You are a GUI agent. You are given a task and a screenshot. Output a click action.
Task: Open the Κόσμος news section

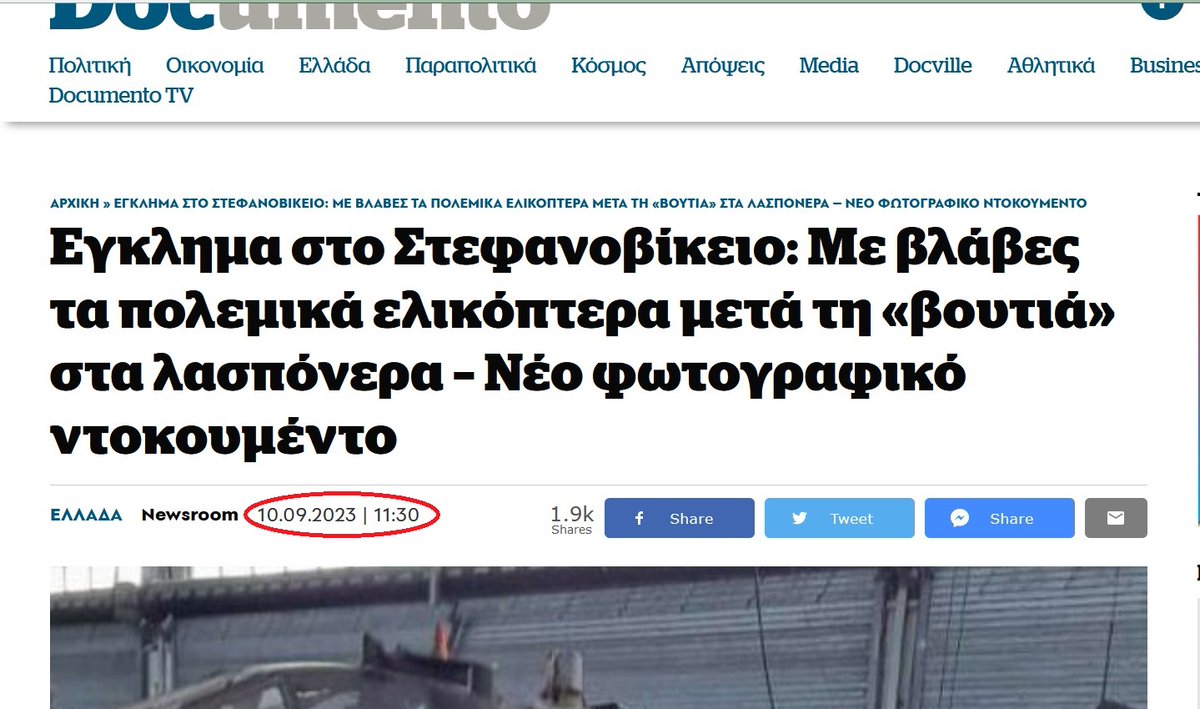coord(608,65)
